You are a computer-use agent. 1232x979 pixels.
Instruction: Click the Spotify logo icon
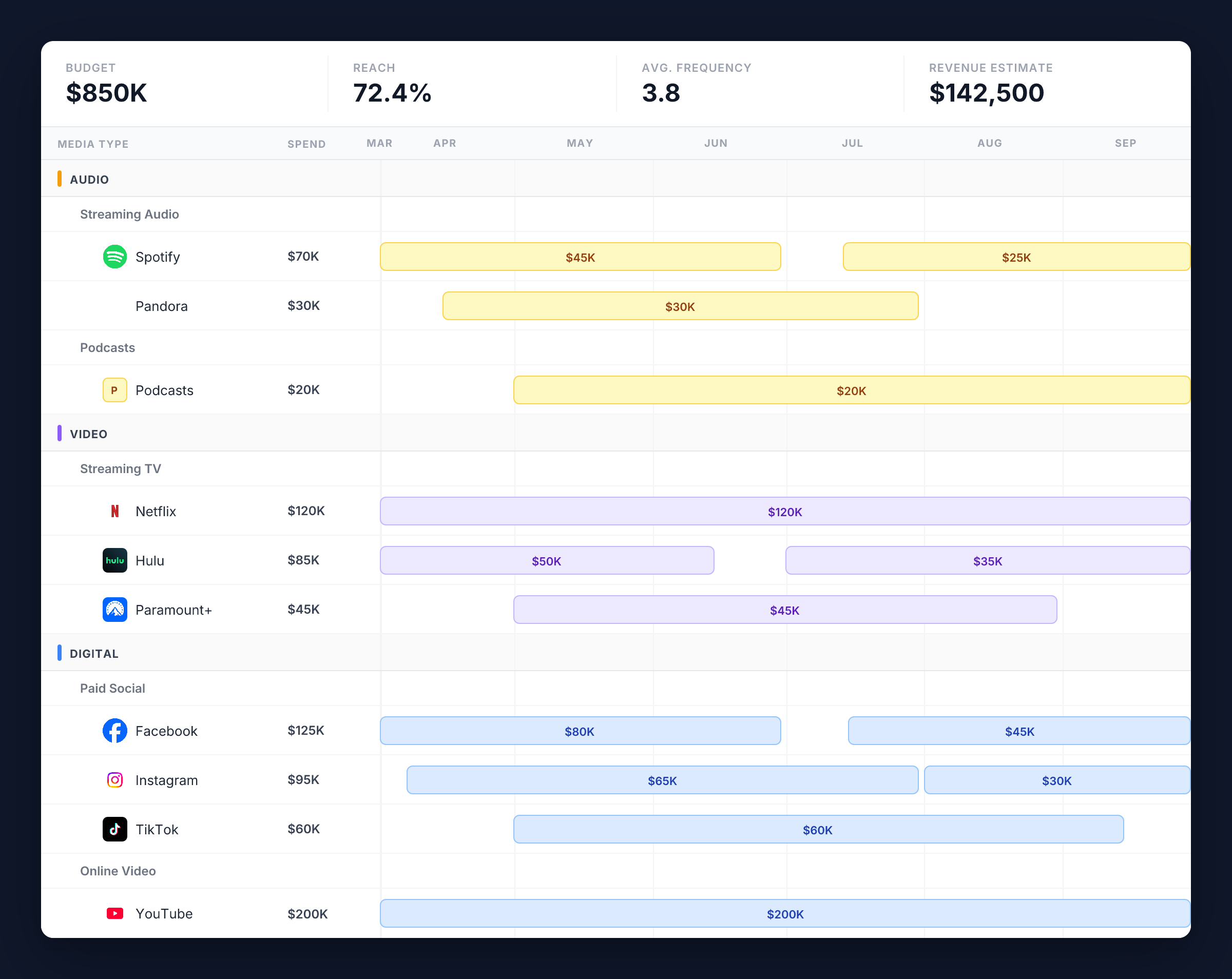coord(115,257)
